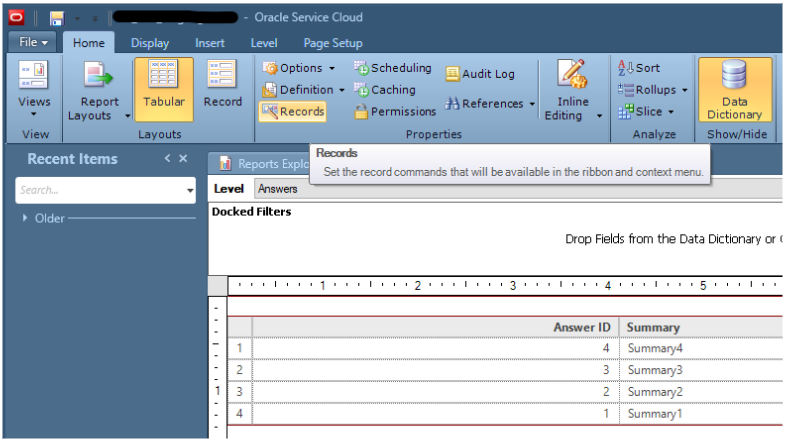Click the Level field showing Answers

click(x=518, y=189)
